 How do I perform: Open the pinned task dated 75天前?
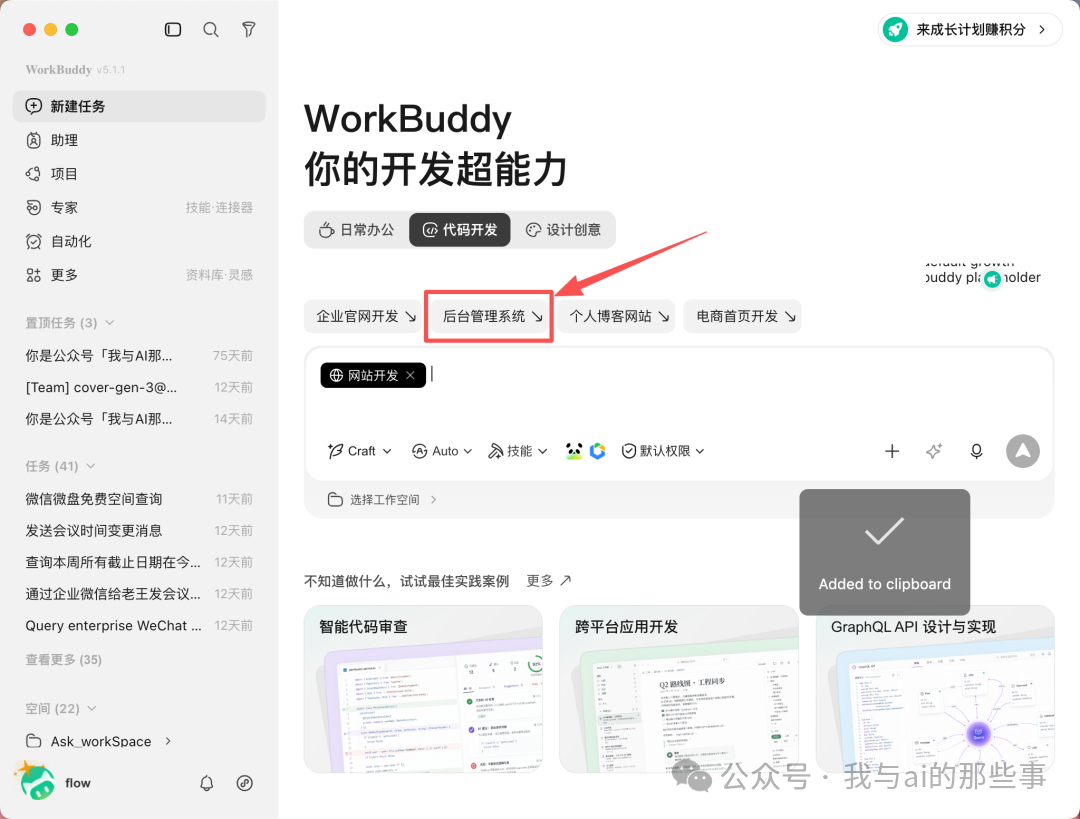click(x=139, y=355)
